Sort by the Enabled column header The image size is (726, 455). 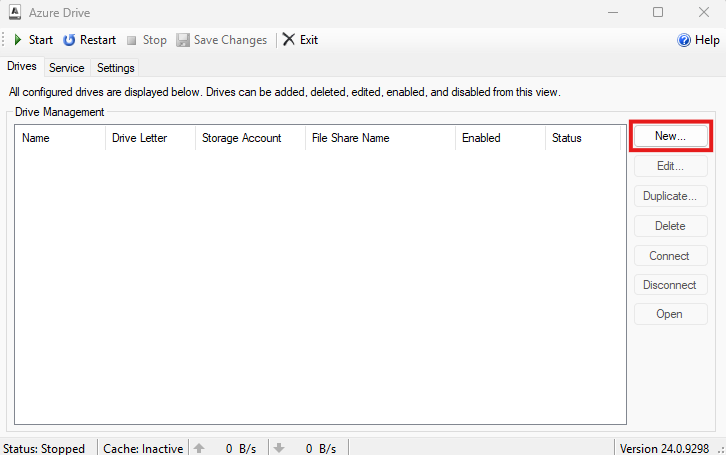[x=501, y=138]
